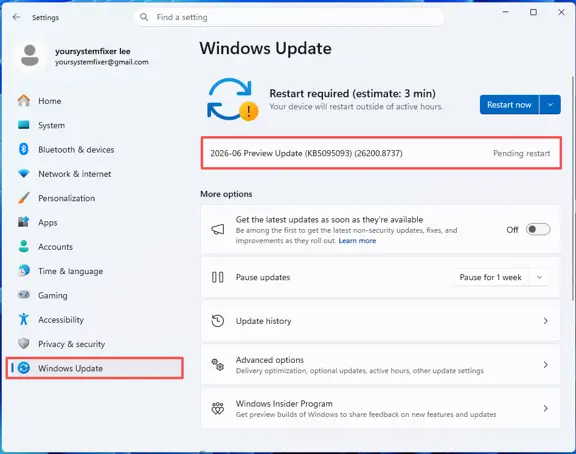Click the yoursystemfixer@gmail.com account email
The width and height of the screenshot is (576, 454).
click(x=102, y=62)
